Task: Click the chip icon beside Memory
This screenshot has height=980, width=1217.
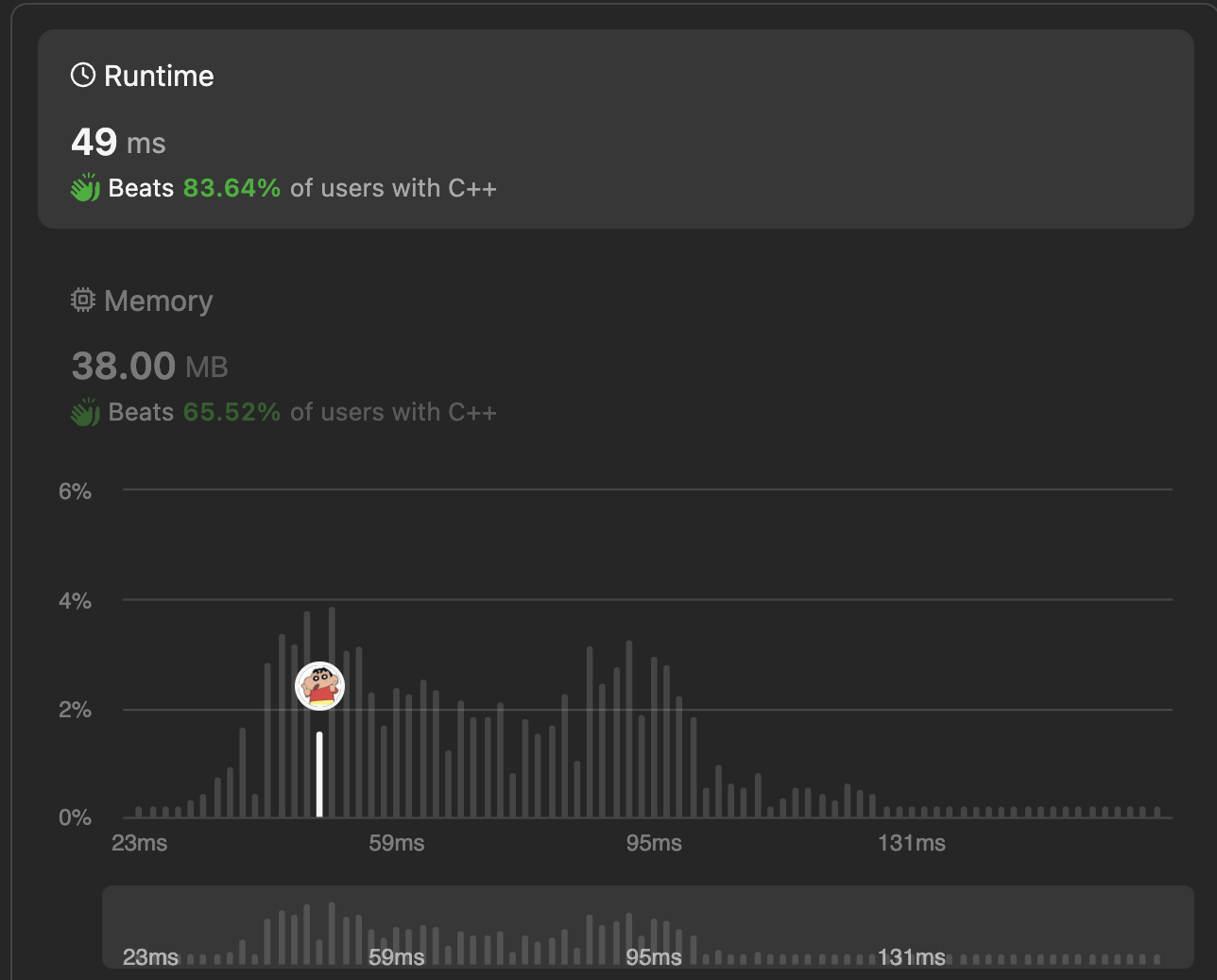Action: pos(83,301)
